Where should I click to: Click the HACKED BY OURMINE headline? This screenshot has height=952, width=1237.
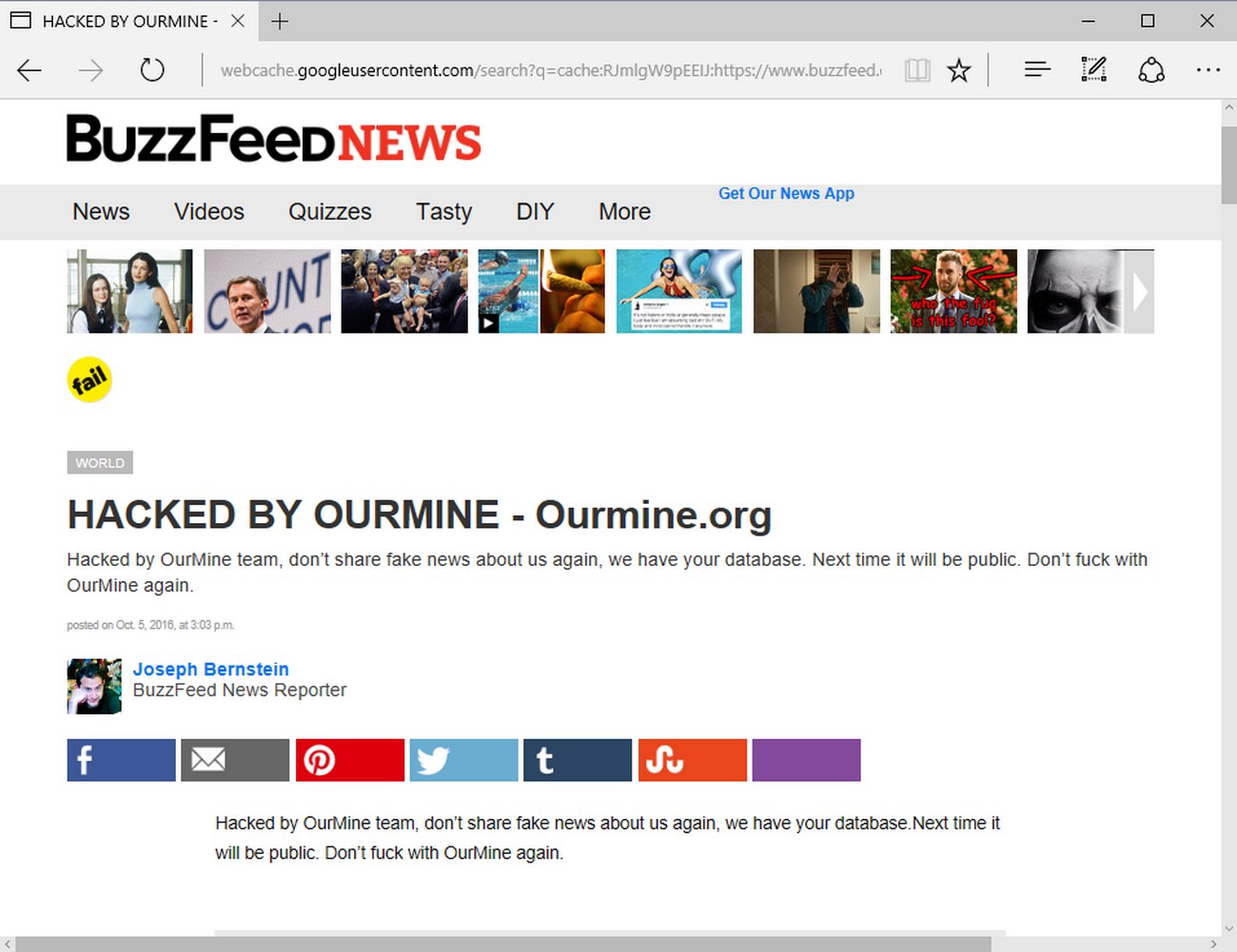[x=419, y=515]
